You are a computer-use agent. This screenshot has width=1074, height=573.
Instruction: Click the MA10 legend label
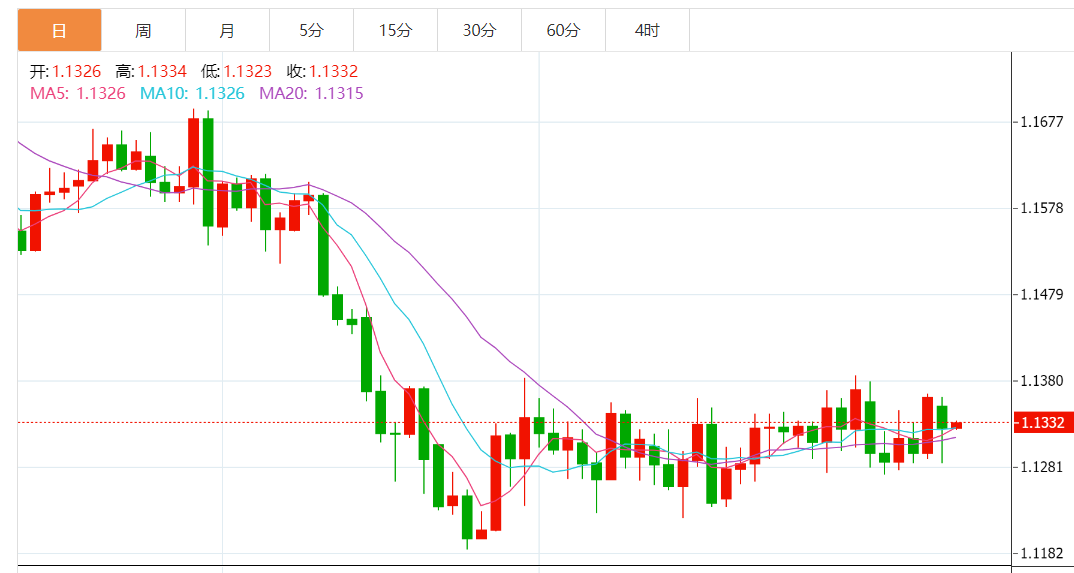(192, 93)
